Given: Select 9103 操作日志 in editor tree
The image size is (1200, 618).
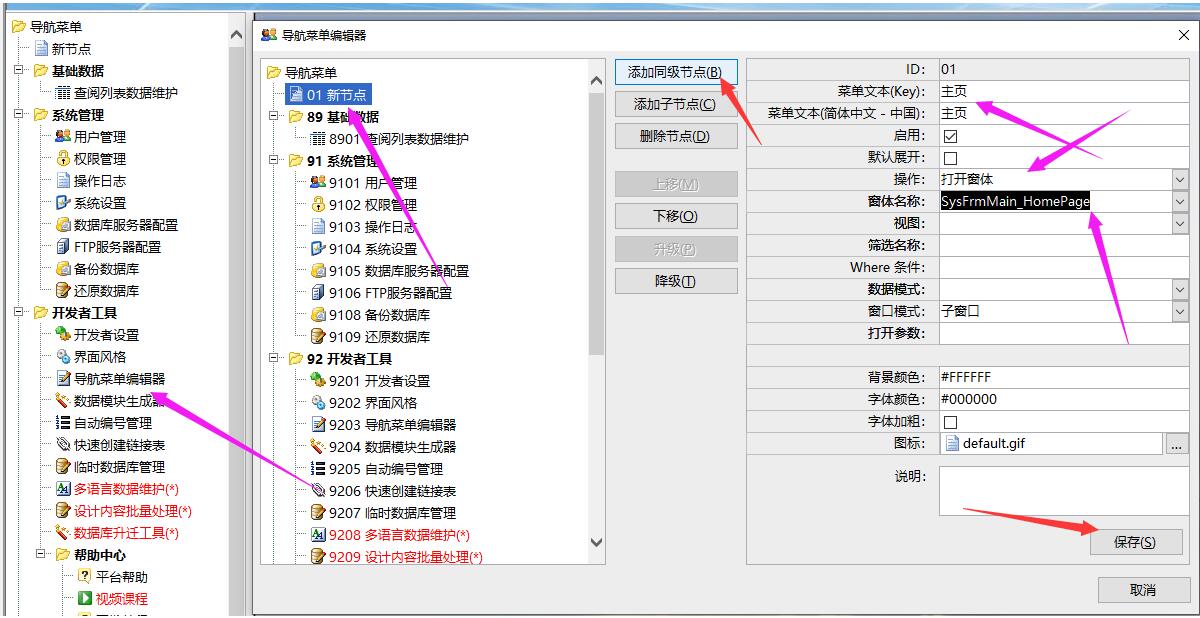Looking at the screenshot, I should 372,227.
